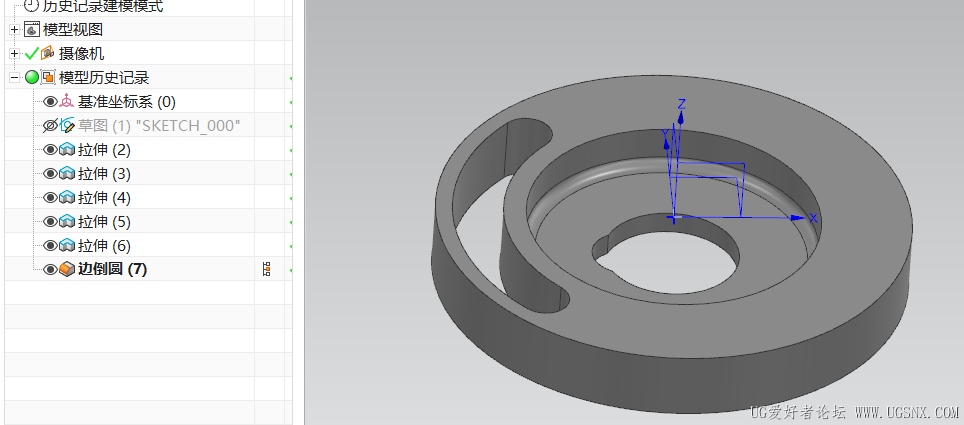The width and height of the screenshot is (964, 425).
Task: Click the 模型历史记录 folder icon
Action: click(x=47, y=77)
